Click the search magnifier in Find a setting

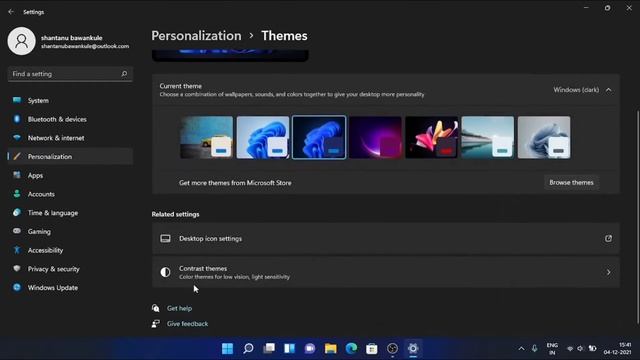pyautogui.click(x=124, y=74)
